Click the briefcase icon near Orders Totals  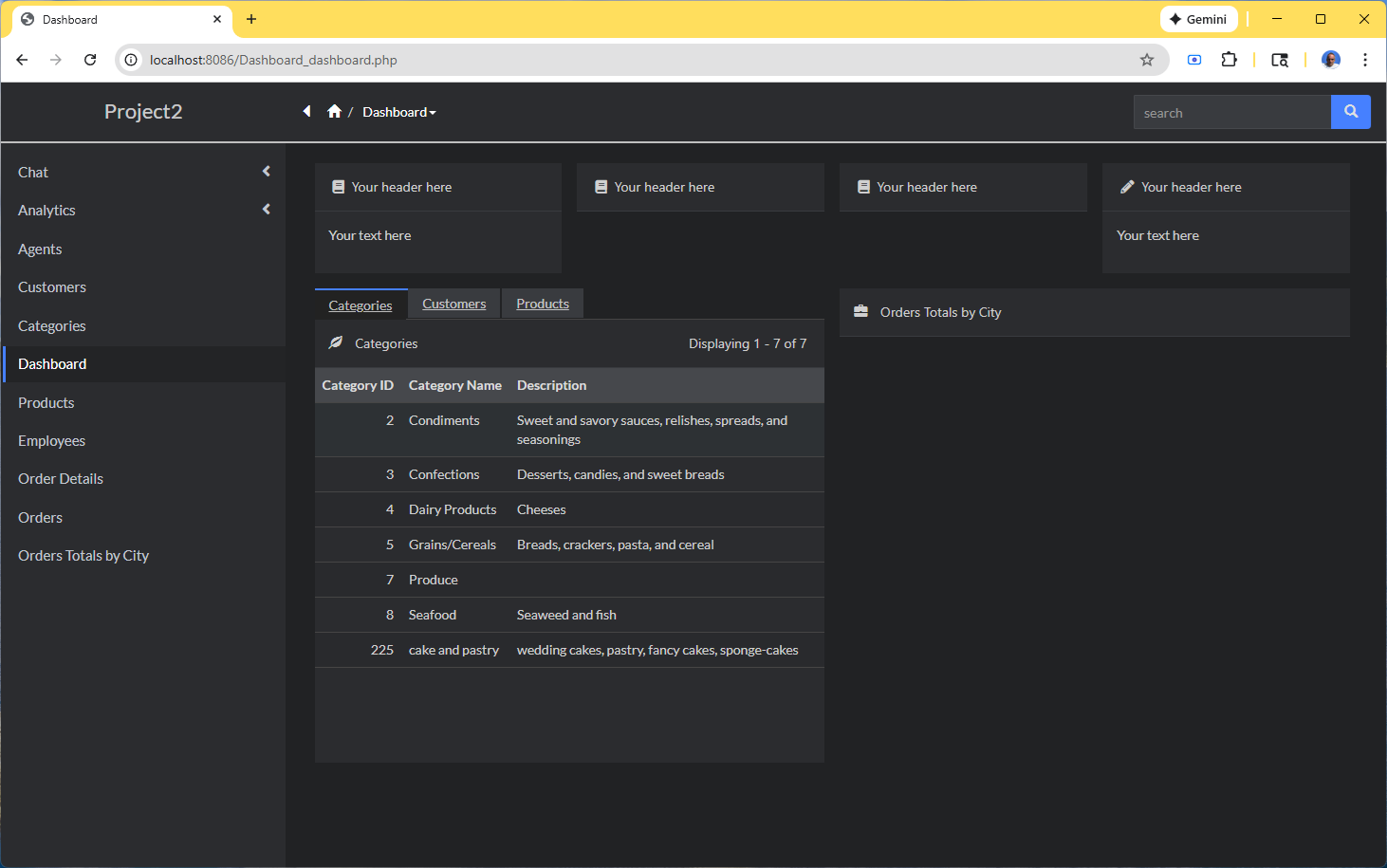tap(860, 312)
